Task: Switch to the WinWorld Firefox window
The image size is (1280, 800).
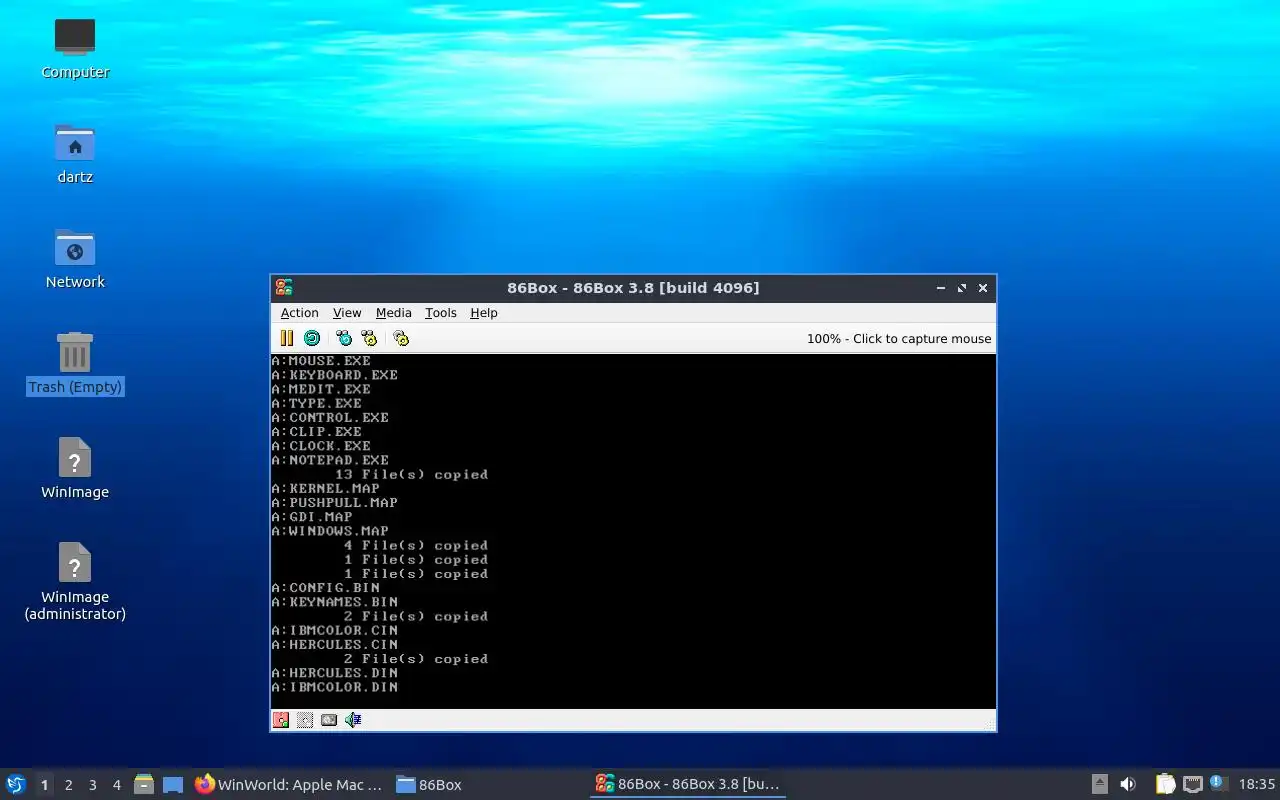Action: (x=289, y=785)
